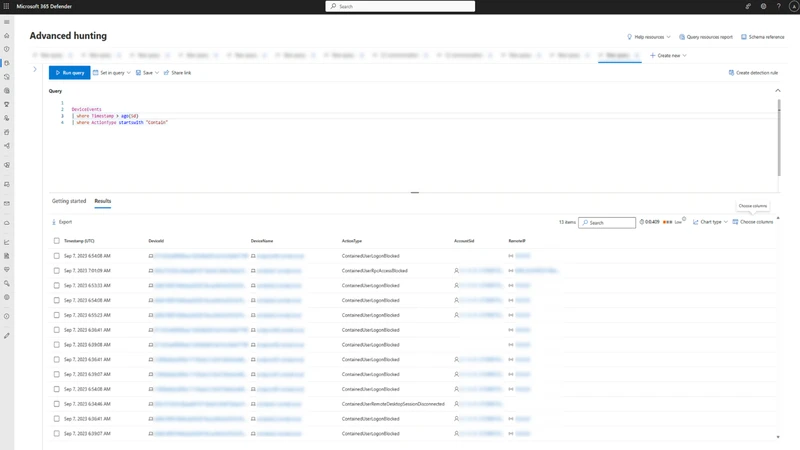Open the Chart type dropdown
Screen dimensions: 800x450
tap(710, 222)
